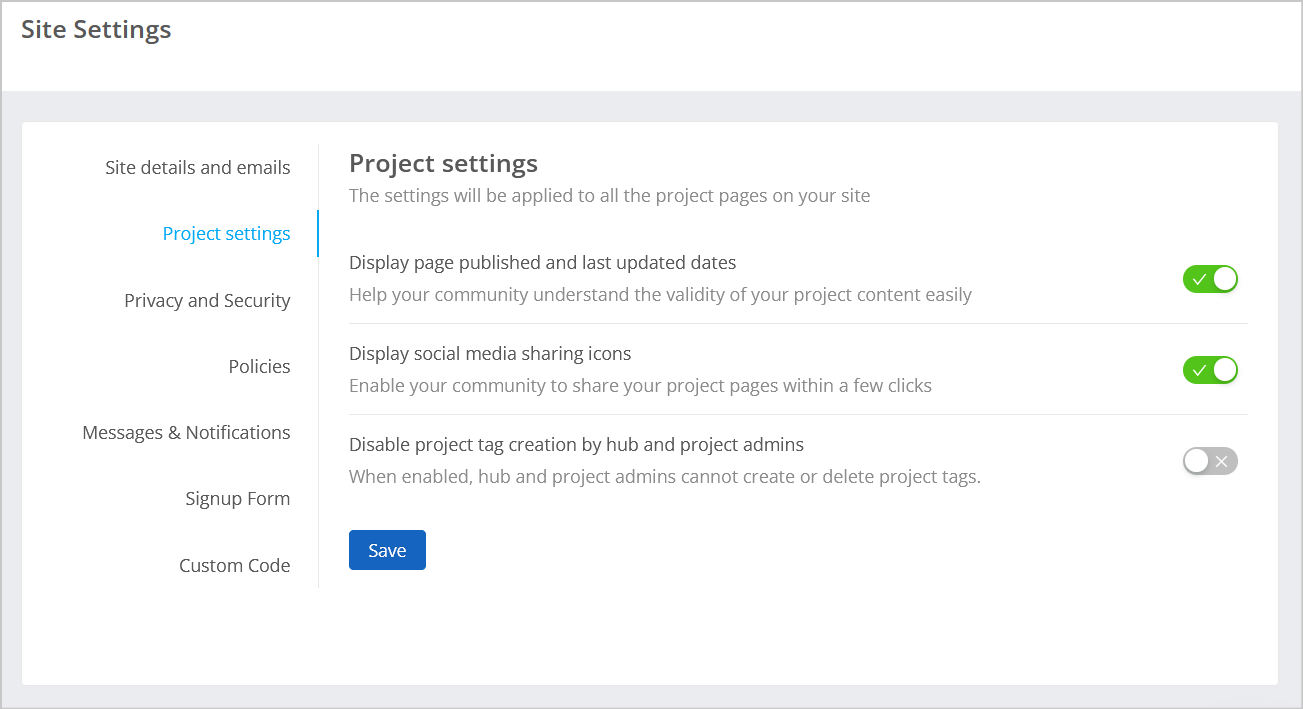Image resolution: width=1303 pixels, height=709 pixels.
Task: Click the Save button
Action: pos(387,550)
